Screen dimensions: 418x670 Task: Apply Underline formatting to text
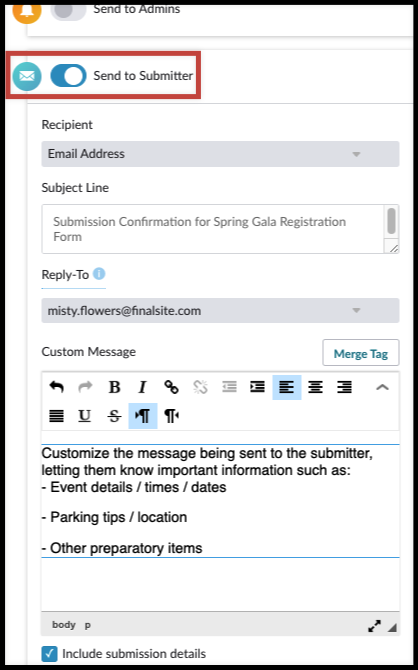85,415
